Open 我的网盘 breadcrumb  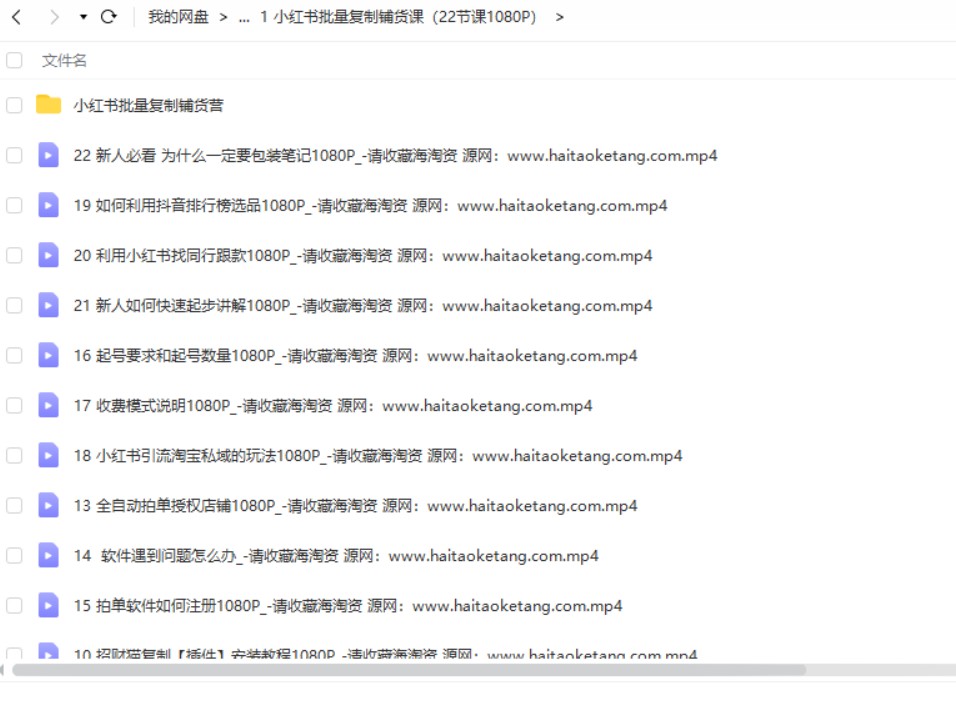pos(178,17)
